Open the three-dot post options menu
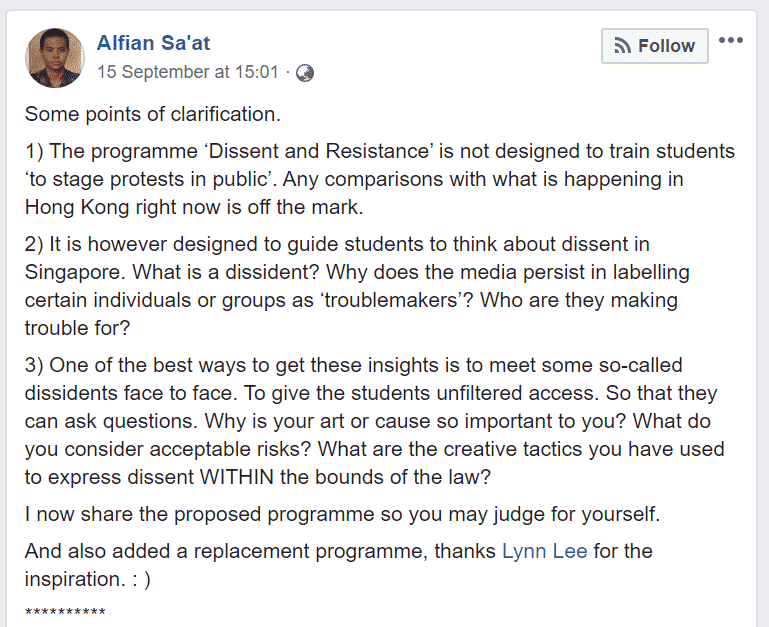 pyautogui.click(x=731, y=40)
